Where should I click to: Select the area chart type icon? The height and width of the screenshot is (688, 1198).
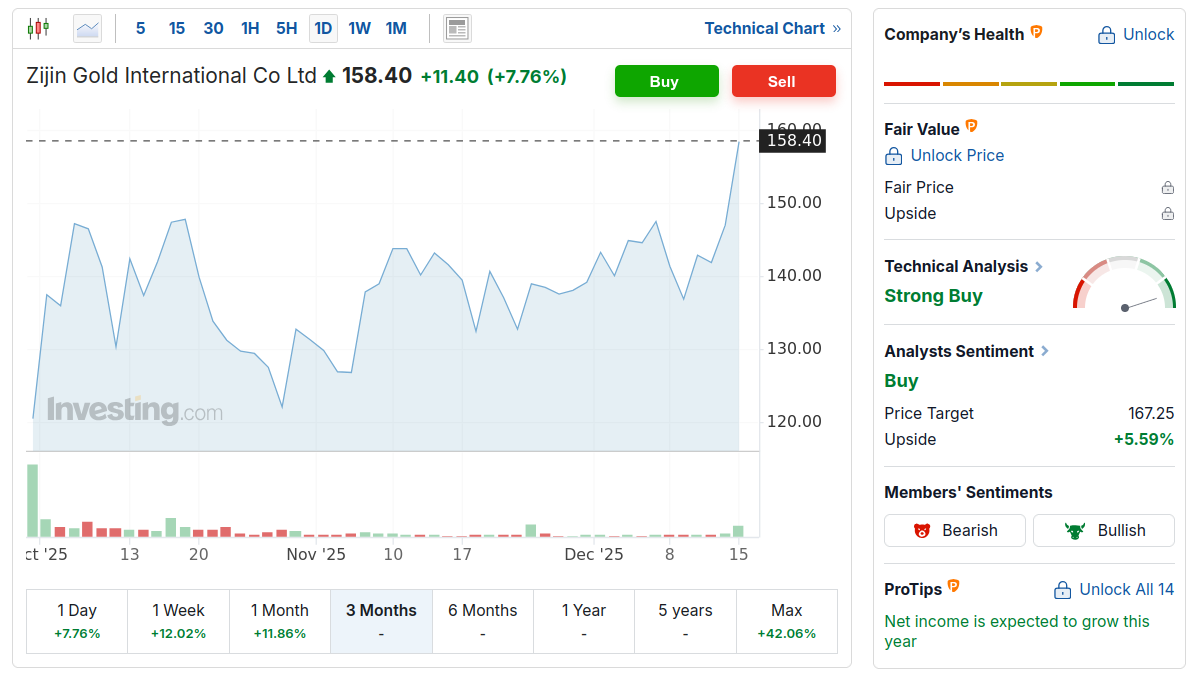88,28
